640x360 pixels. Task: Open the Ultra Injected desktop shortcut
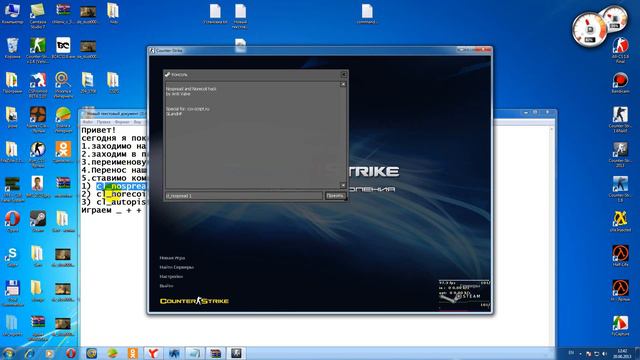click(x=620, y=222)
